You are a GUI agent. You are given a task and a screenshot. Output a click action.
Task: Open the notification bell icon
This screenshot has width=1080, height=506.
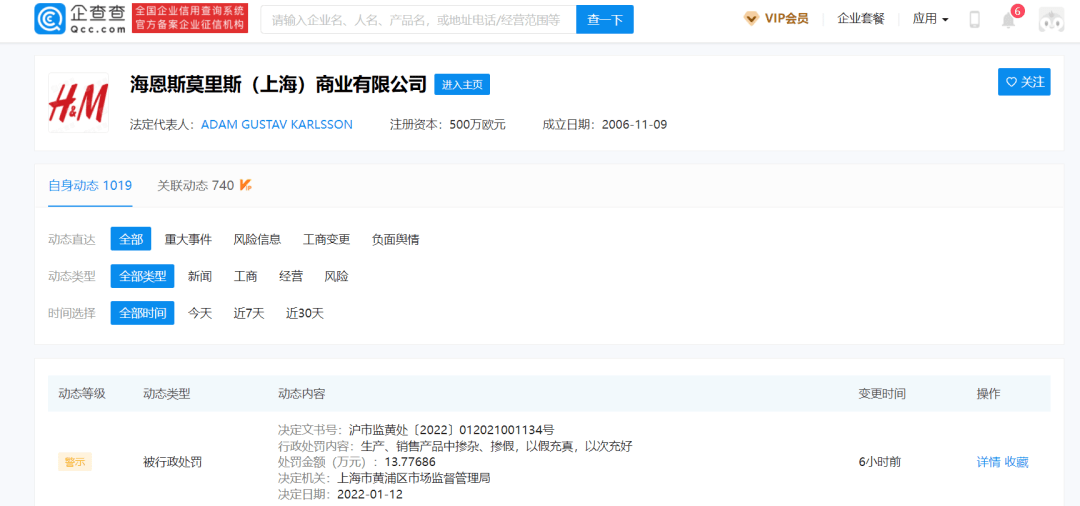pyautogui.click(x=1008, y=20)
